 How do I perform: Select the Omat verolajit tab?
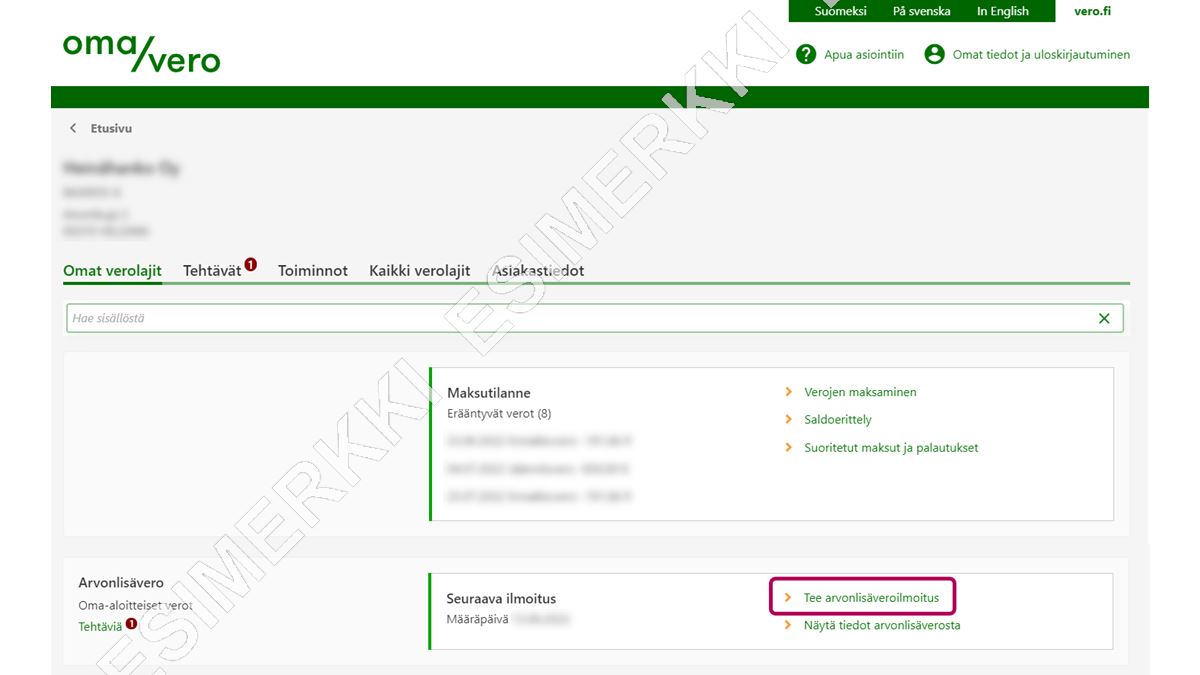pyautogui.click(x=112, y=271)
